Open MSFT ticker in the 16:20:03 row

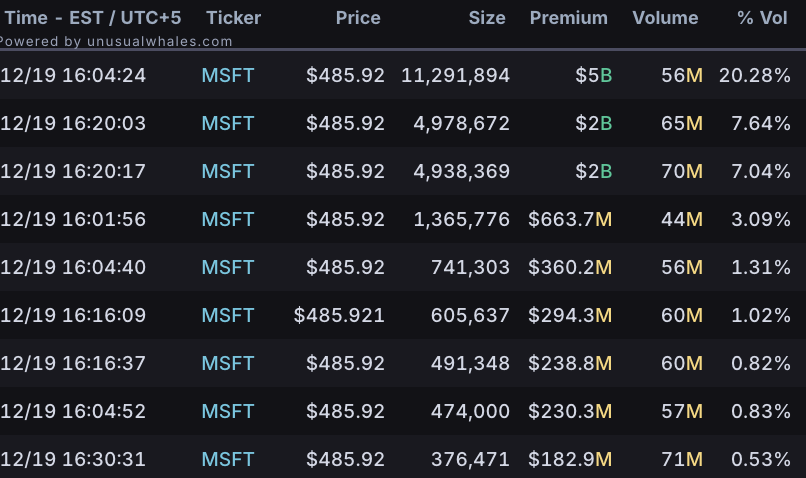tap(228, 123)
